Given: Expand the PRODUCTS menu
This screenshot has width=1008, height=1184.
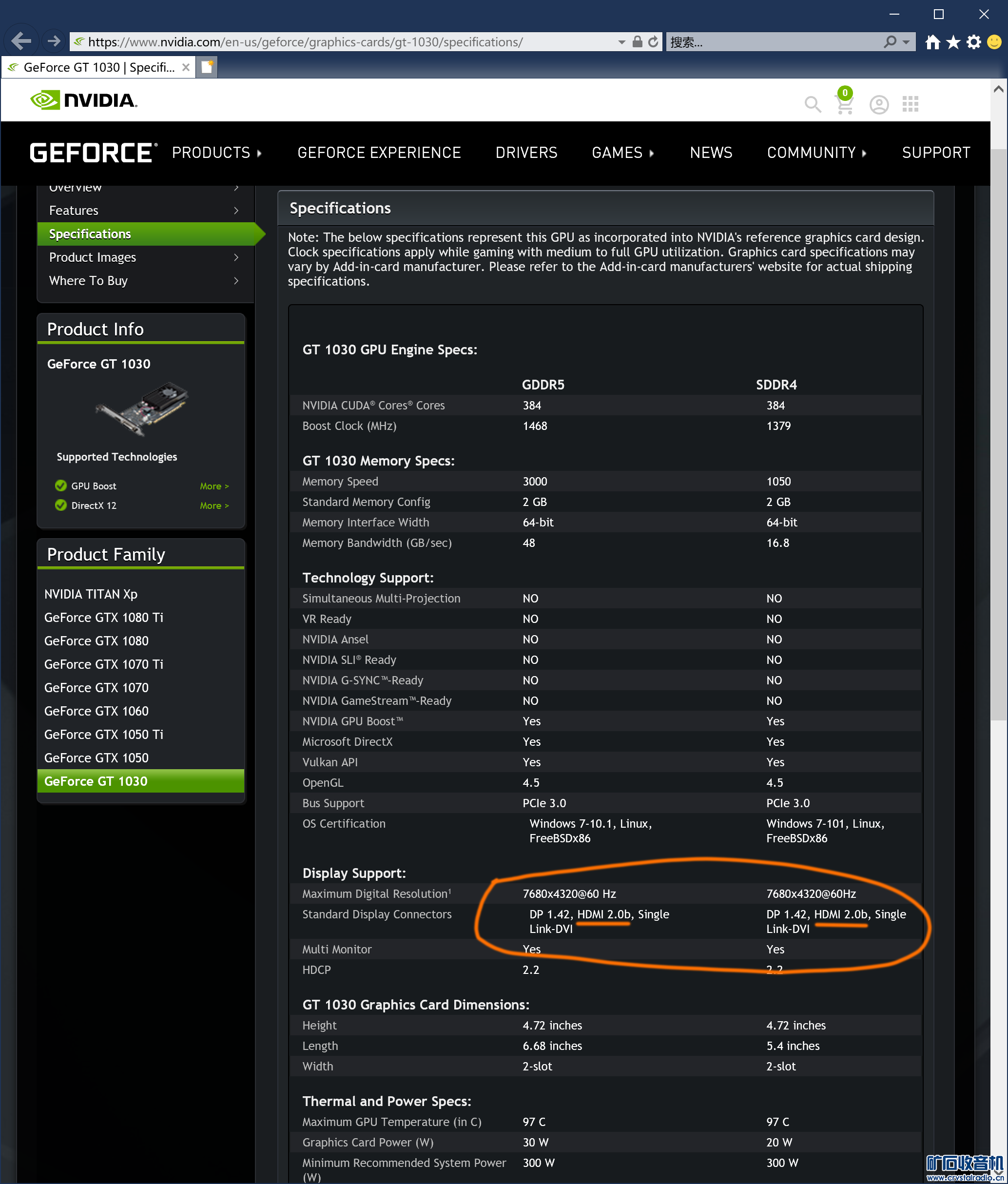Looking at the screenshot, I should click(x=217, y=153).
